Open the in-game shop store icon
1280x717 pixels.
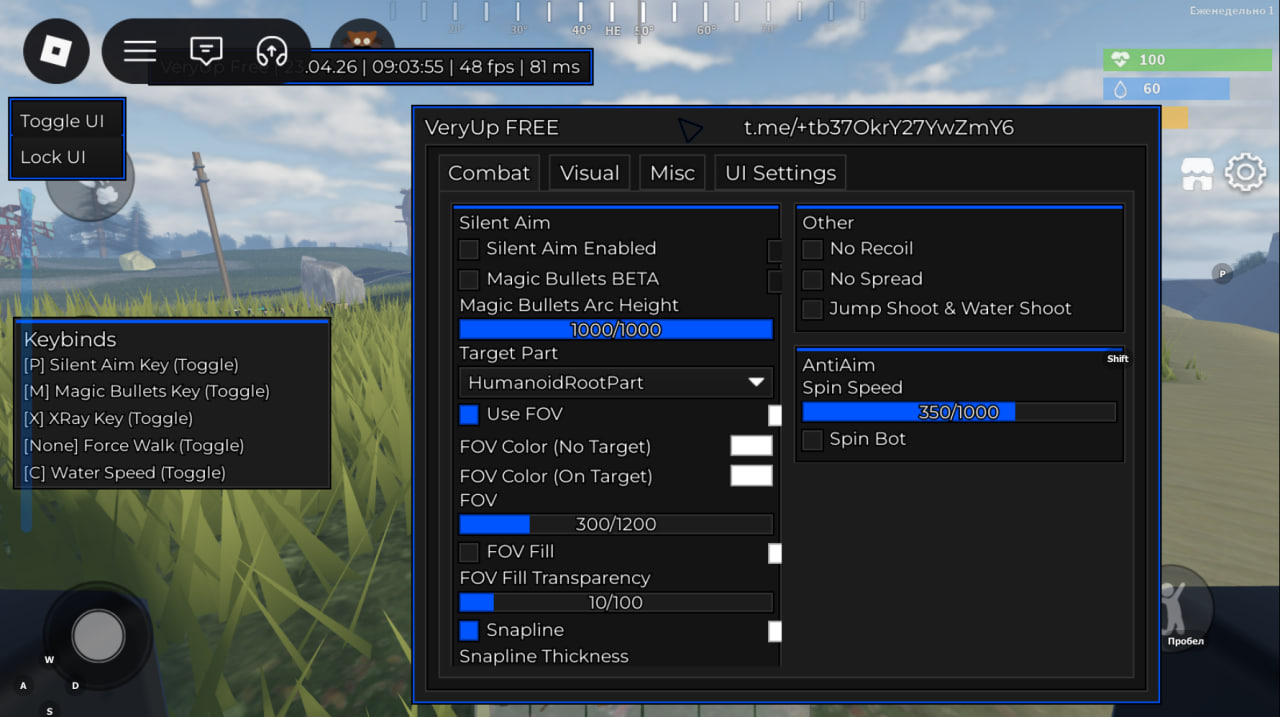pyautogui.click(x=1197, y=173)
